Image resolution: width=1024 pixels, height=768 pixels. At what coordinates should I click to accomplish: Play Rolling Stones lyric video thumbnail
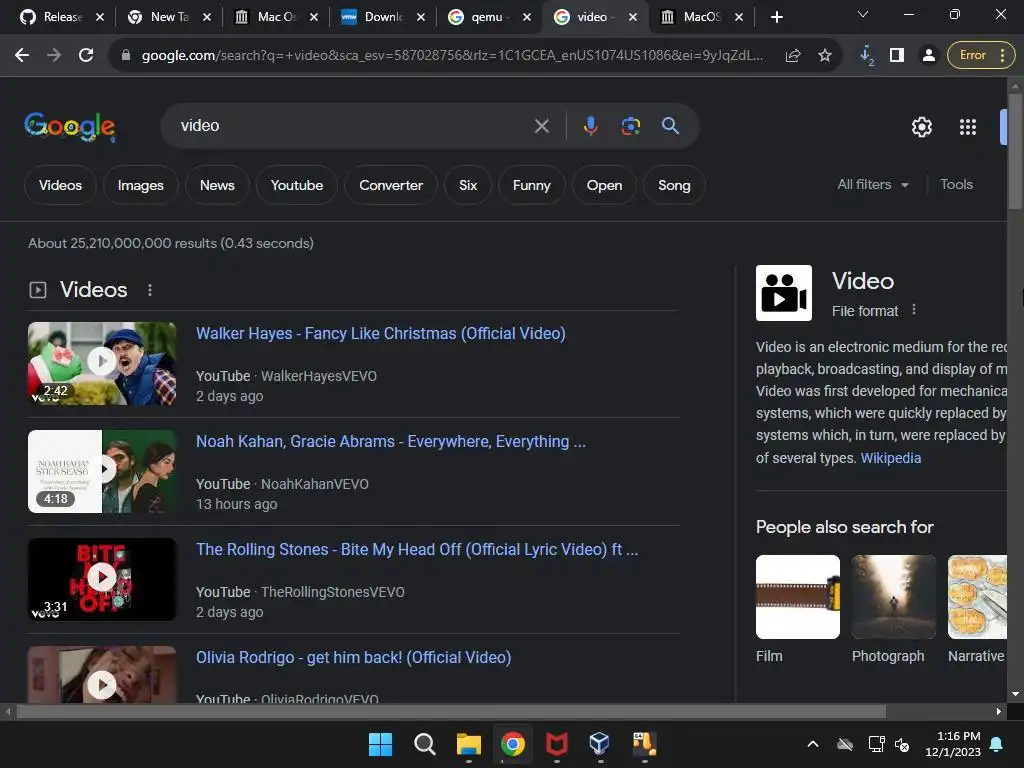pyautogui.click(x=102, y=579)
